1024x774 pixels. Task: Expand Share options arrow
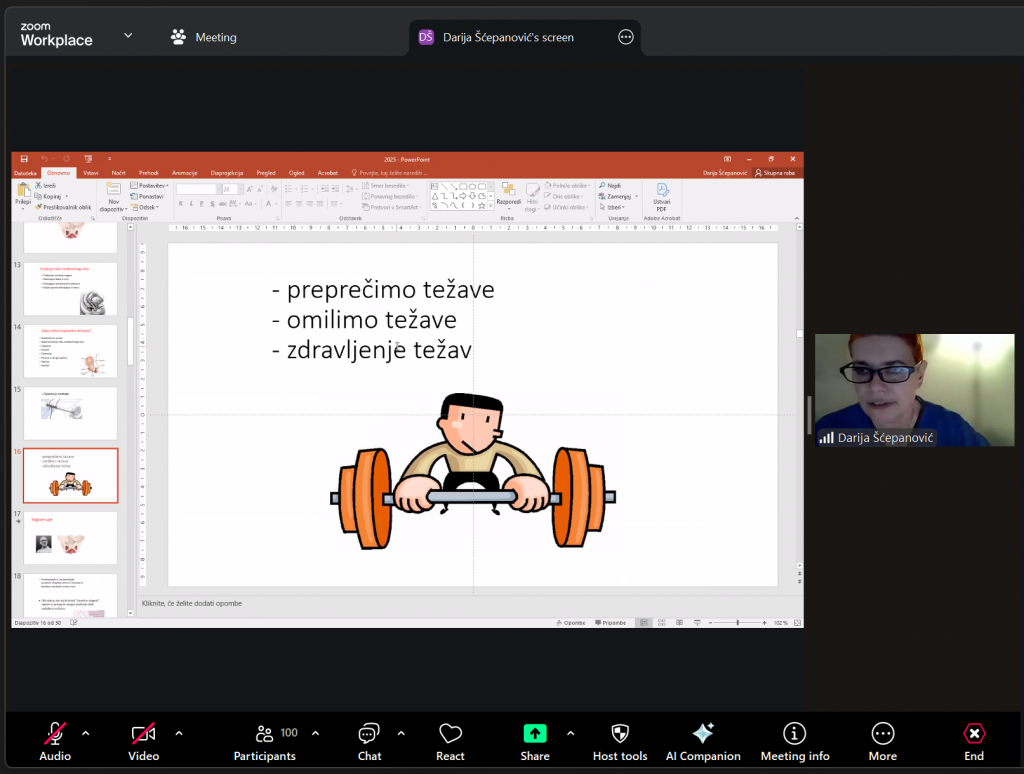coord(571,733)
